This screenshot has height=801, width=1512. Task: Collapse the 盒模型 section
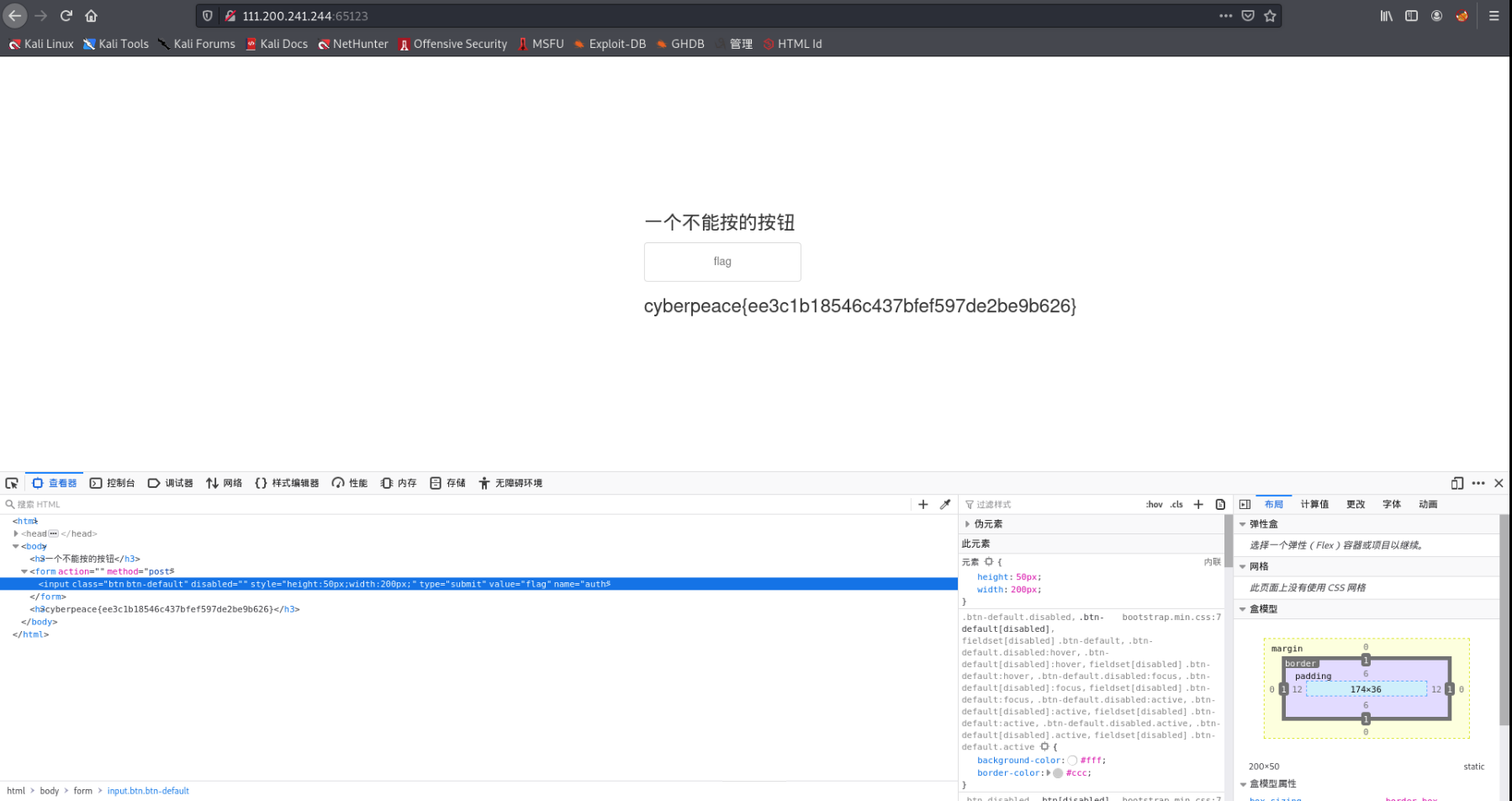1242,609
